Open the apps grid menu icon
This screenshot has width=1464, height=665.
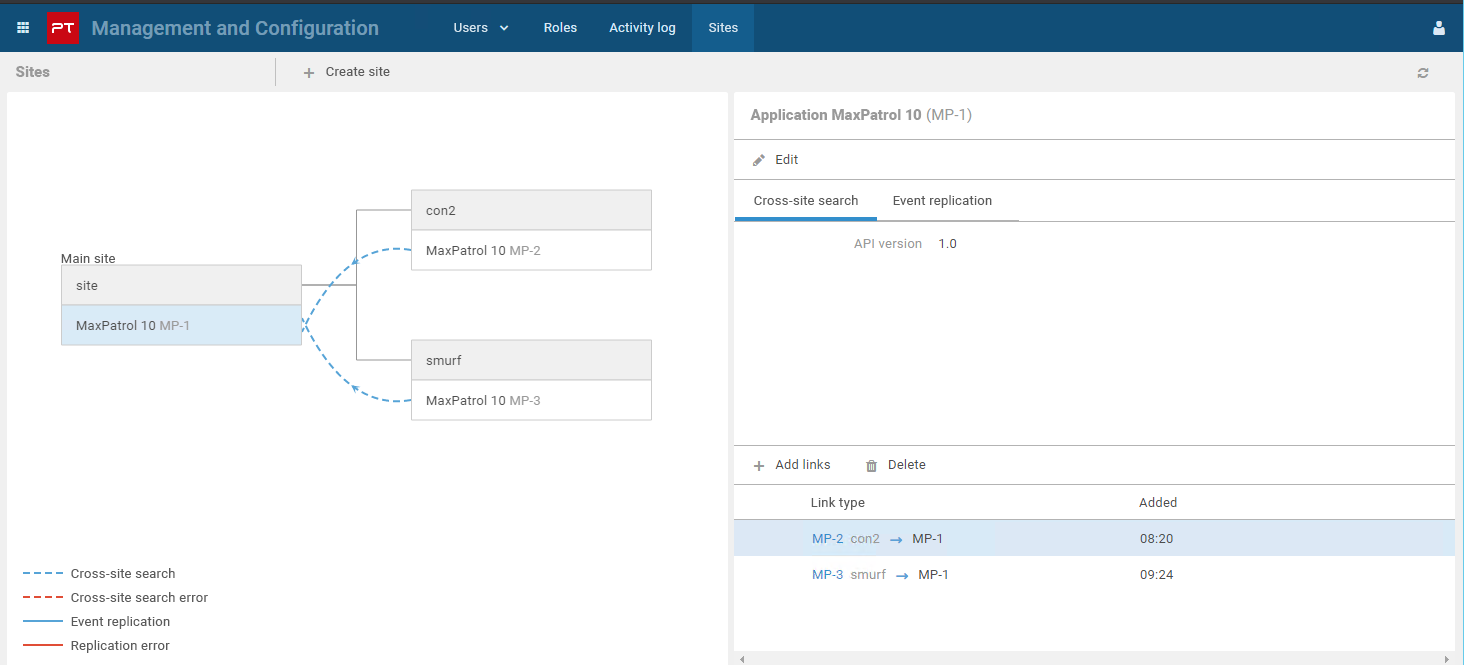click(x=23, y=28)
